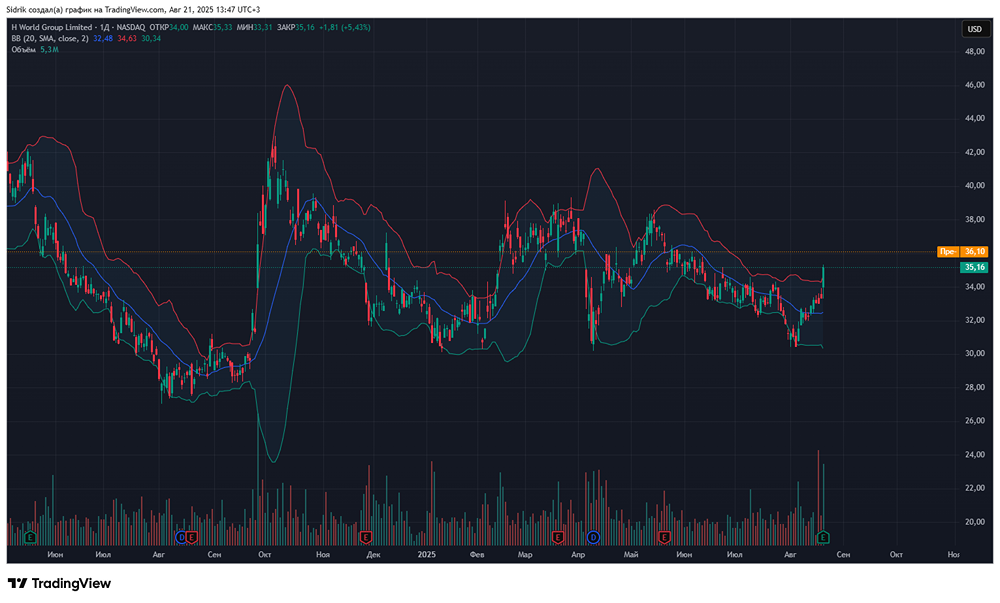Click the blue dividend badge near August 2024

click(x=181, y=536)
